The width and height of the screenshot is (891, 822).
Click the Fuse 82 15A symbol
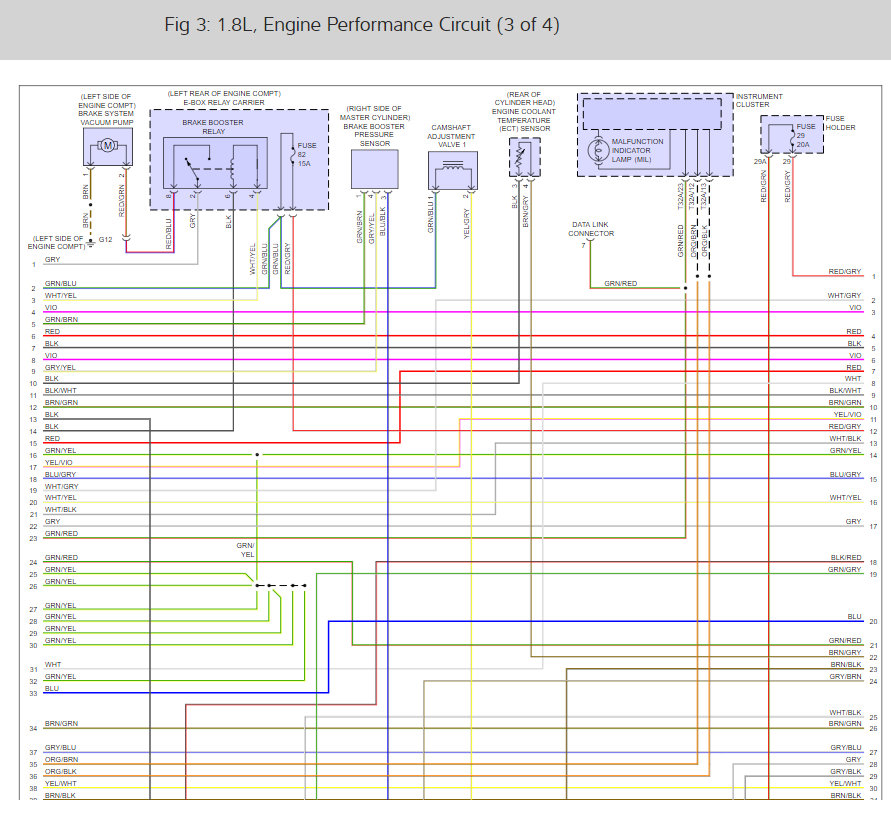click(293, 156)
